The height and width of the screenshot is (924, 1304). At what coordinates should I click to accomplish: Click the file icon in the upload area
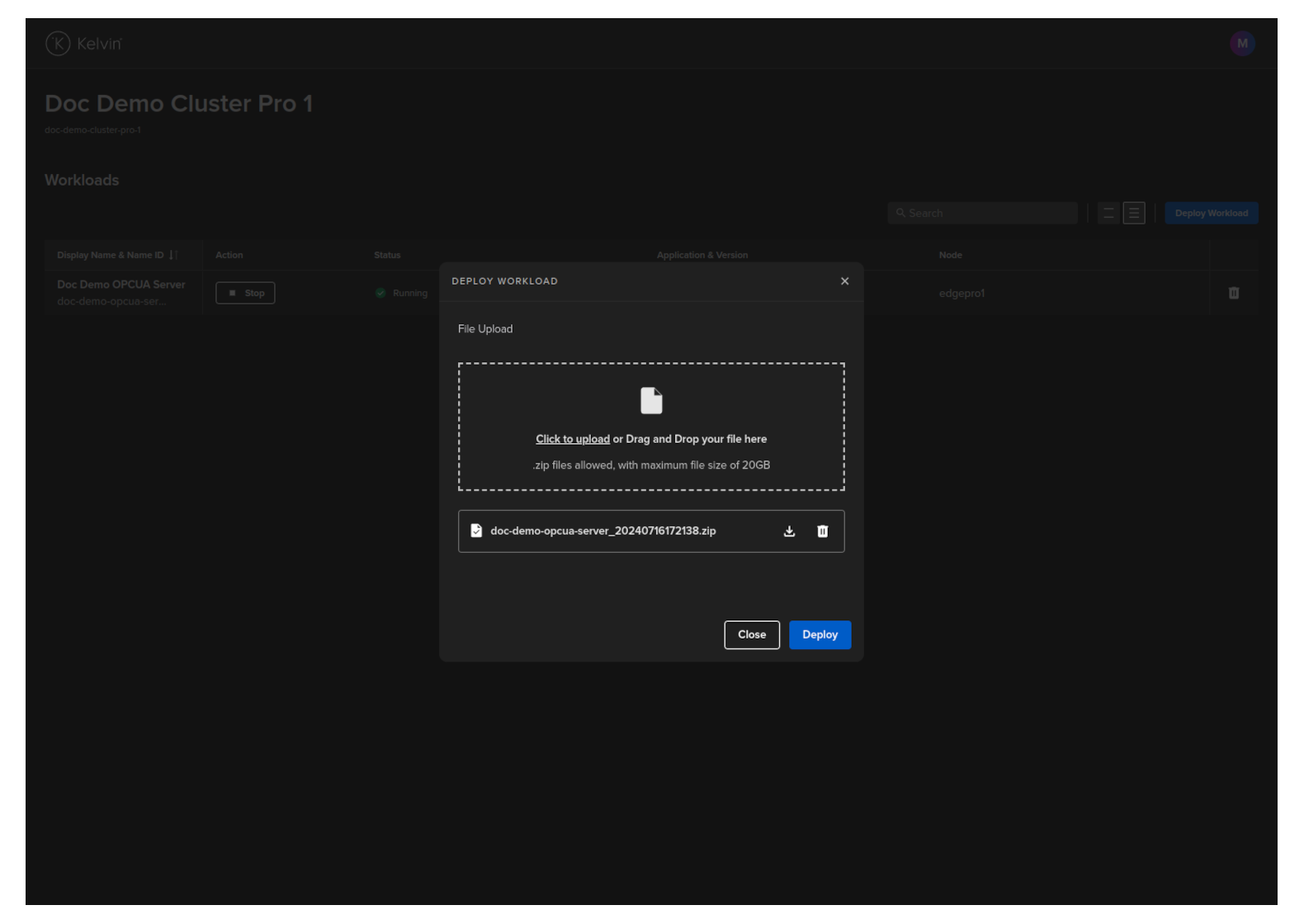(651, 401)
